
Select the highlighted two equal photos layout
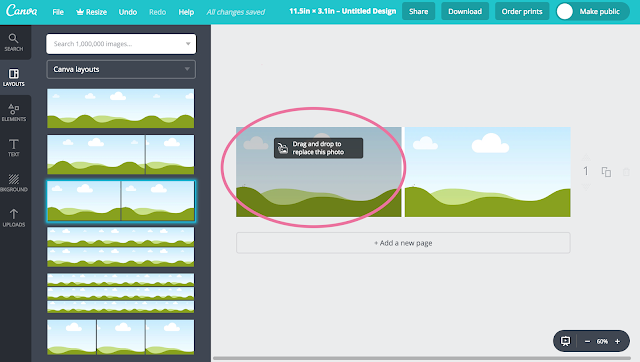[121, 201]
